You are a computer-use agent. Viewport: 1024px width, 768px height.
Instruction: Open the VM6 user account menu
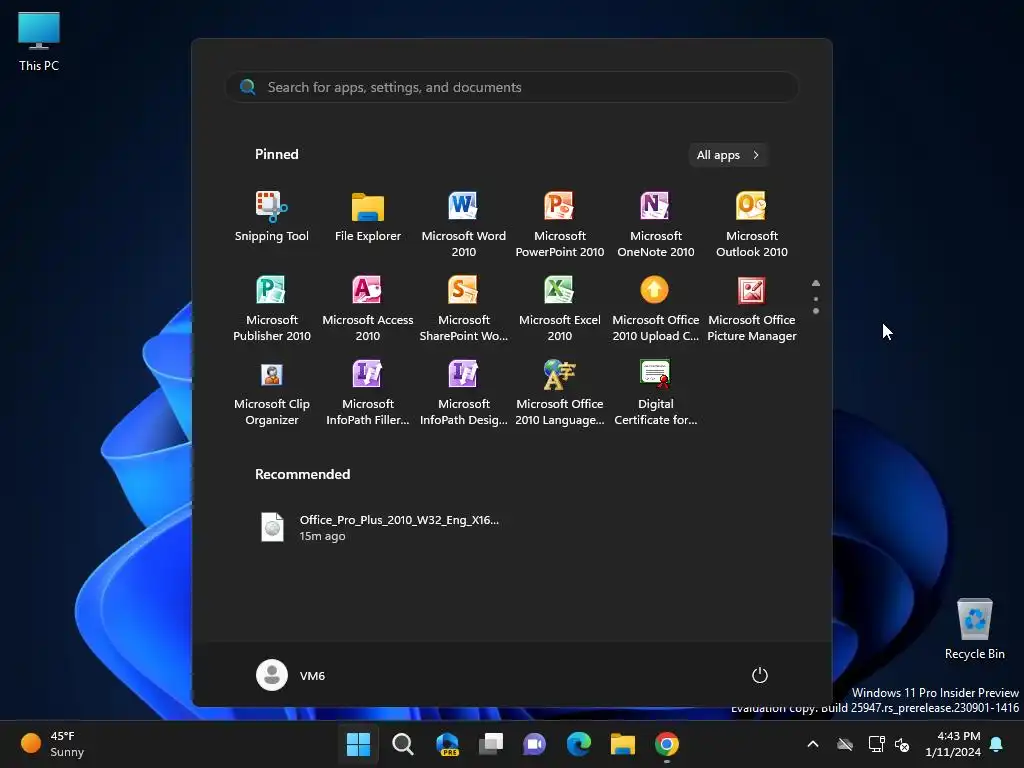pos(291,675)
